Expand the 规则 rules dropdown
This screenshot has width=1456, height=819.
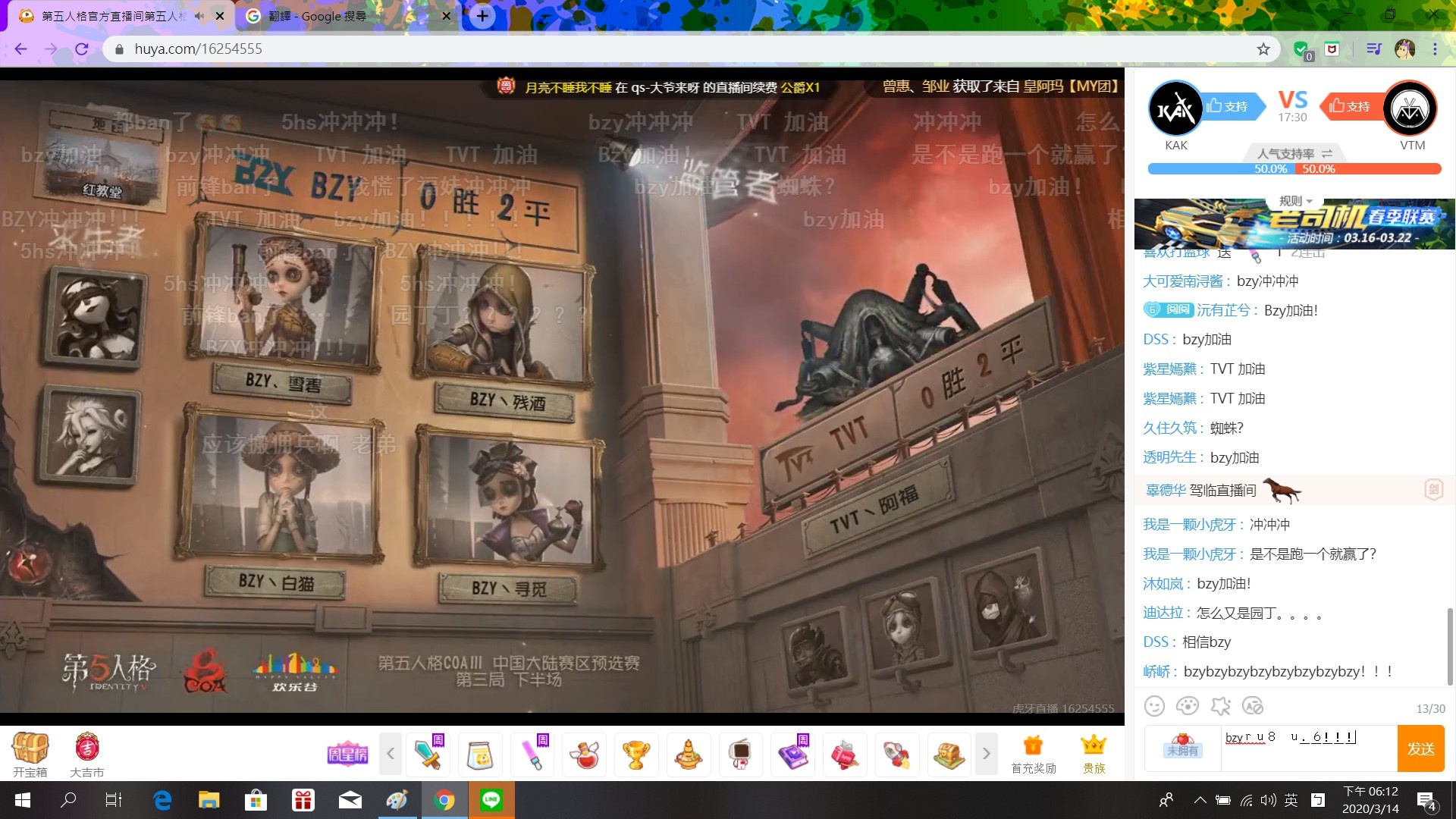pyautogui.click(x=1296, y=201)
